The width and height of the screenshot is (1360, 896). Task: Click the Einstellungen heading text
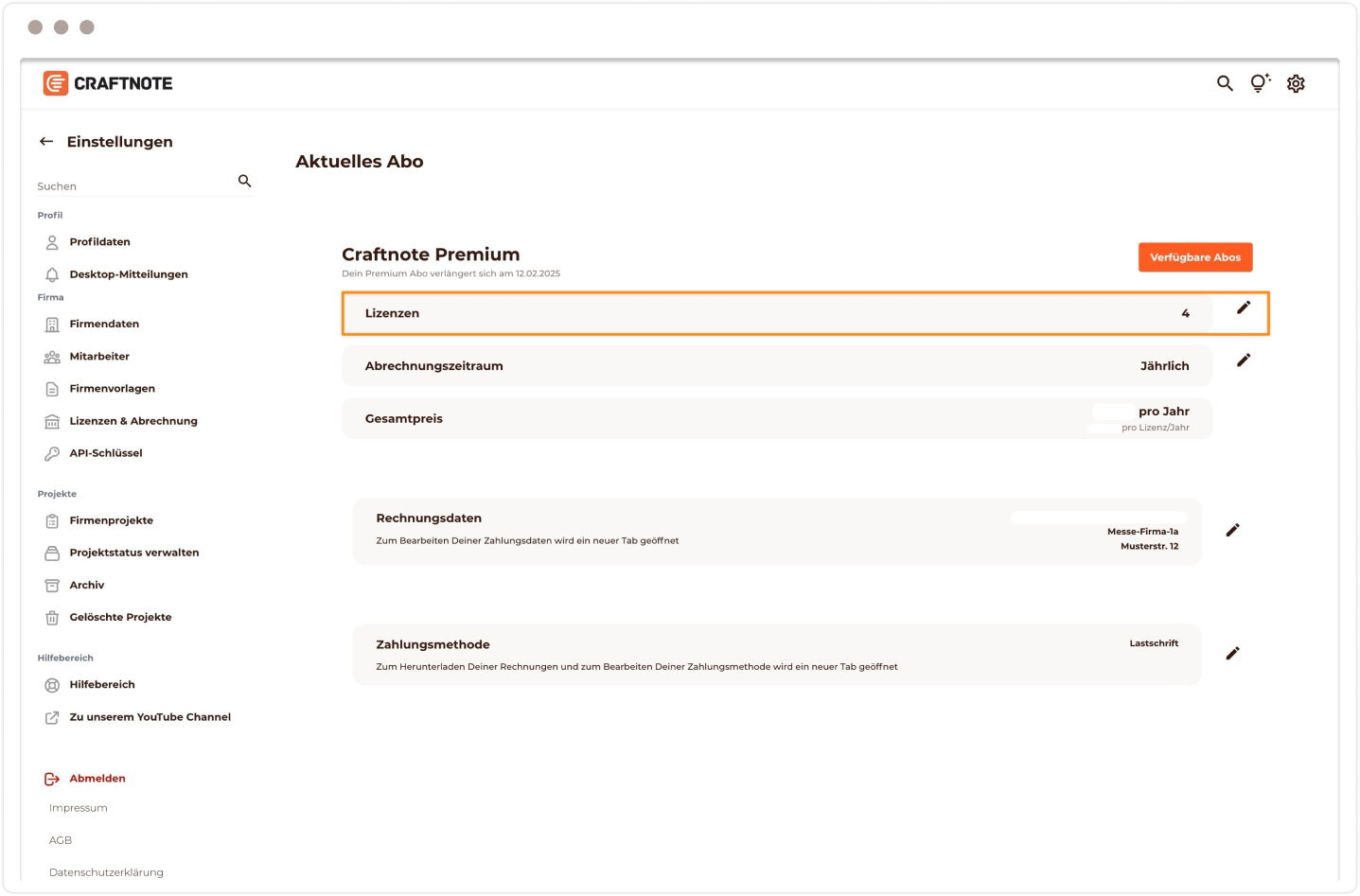click(119, 142)
